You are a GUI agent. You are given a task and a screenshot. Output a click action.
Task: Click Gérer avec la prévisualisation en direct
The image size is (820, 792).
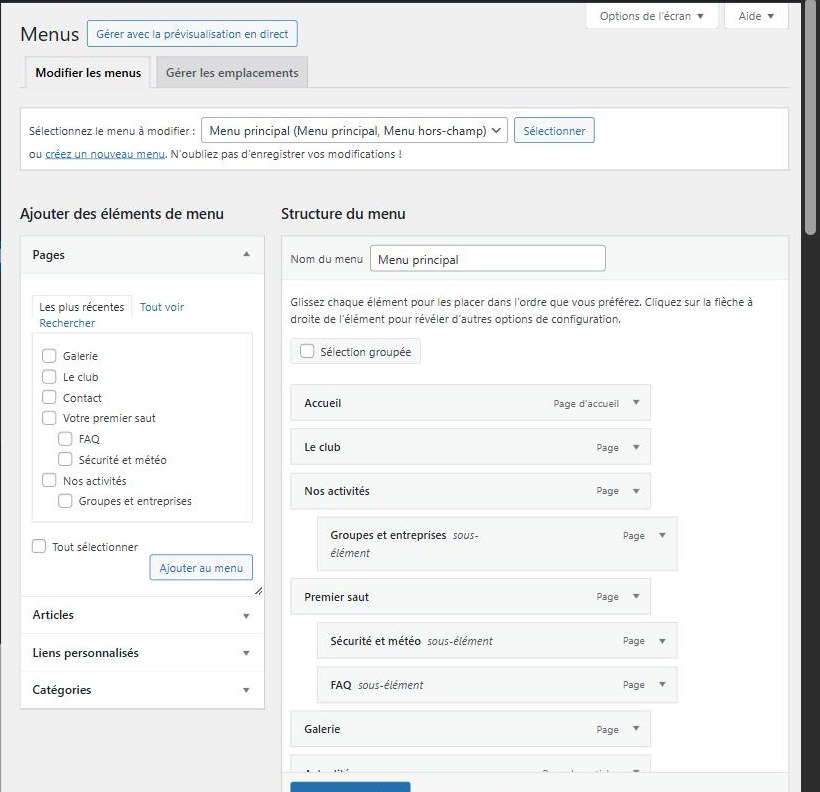[x=192, y=34]
